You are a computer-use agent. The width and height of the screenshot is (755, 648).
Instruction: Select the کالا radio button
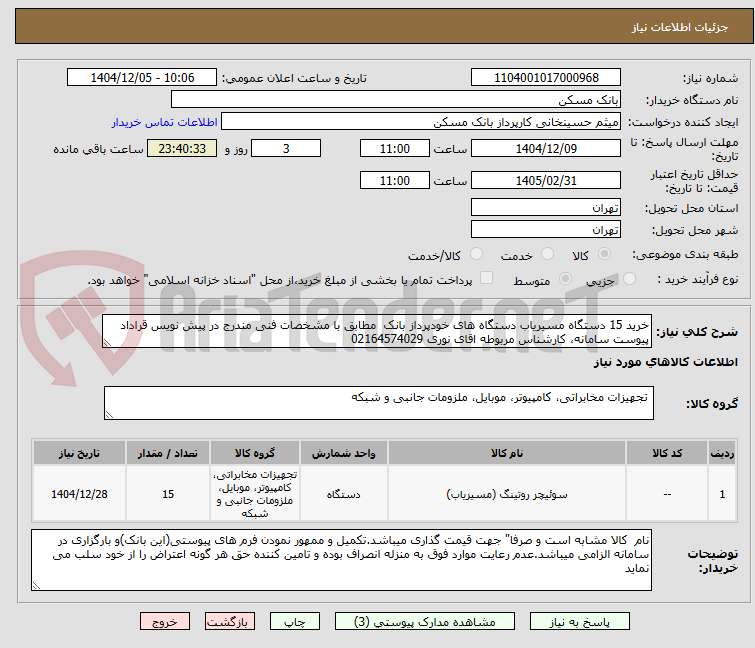pos(604,254)
